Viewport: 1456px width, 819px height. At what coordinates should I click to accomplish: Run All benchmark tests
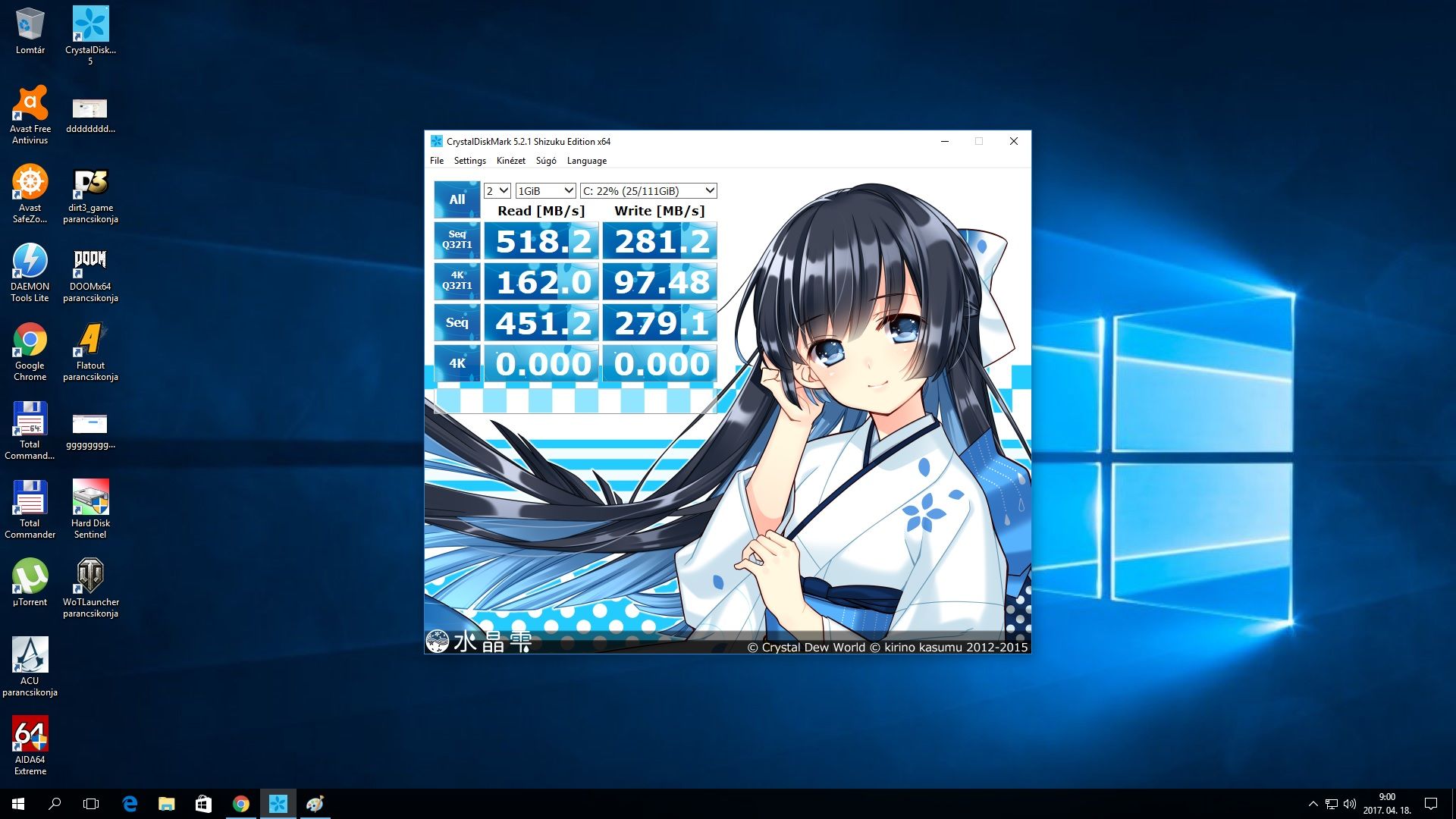457,199
